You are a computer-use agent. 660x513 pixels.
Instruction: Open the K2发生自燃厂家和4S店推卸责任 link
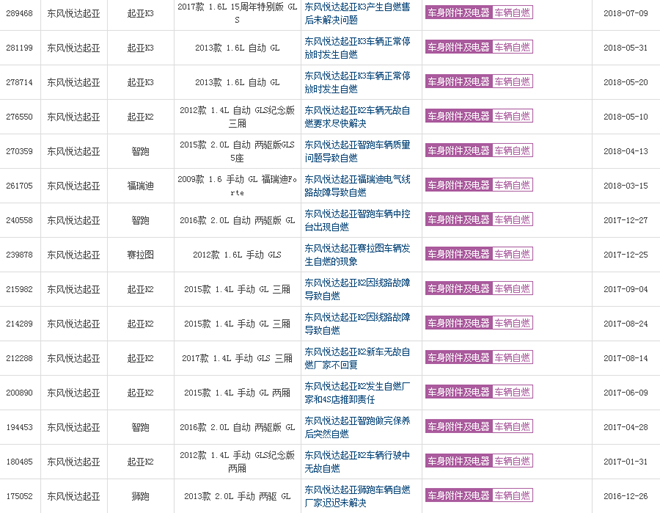click(357, 393)
